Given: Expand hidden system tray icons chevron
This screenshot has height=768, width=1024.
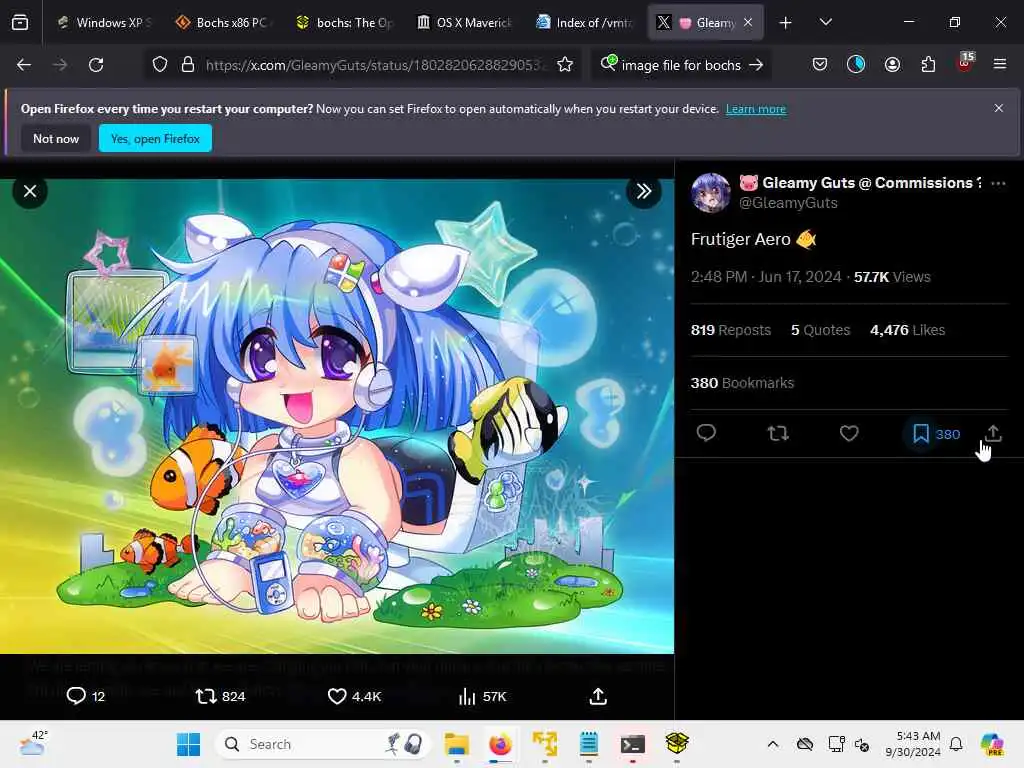Looking at the screenshot, I should [773, 744].
